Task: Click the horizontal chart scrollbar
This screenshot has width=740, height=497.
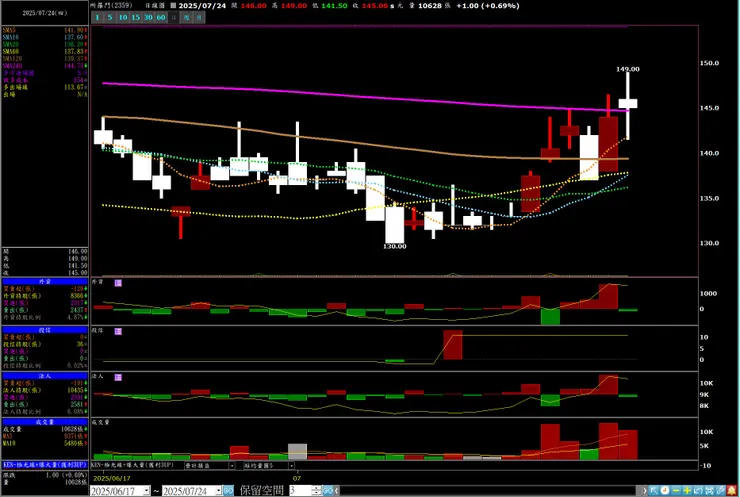Action: [490, 491]
